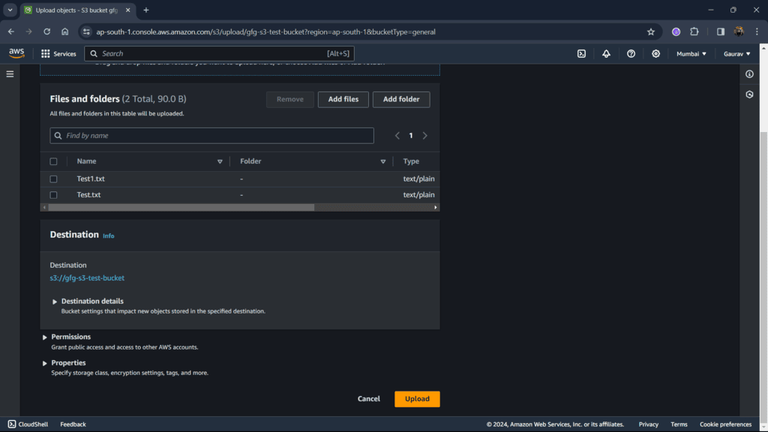Screen dimensions: 768x432
Task: Focus the Find by name field
Action: click(x=212, y=136)
